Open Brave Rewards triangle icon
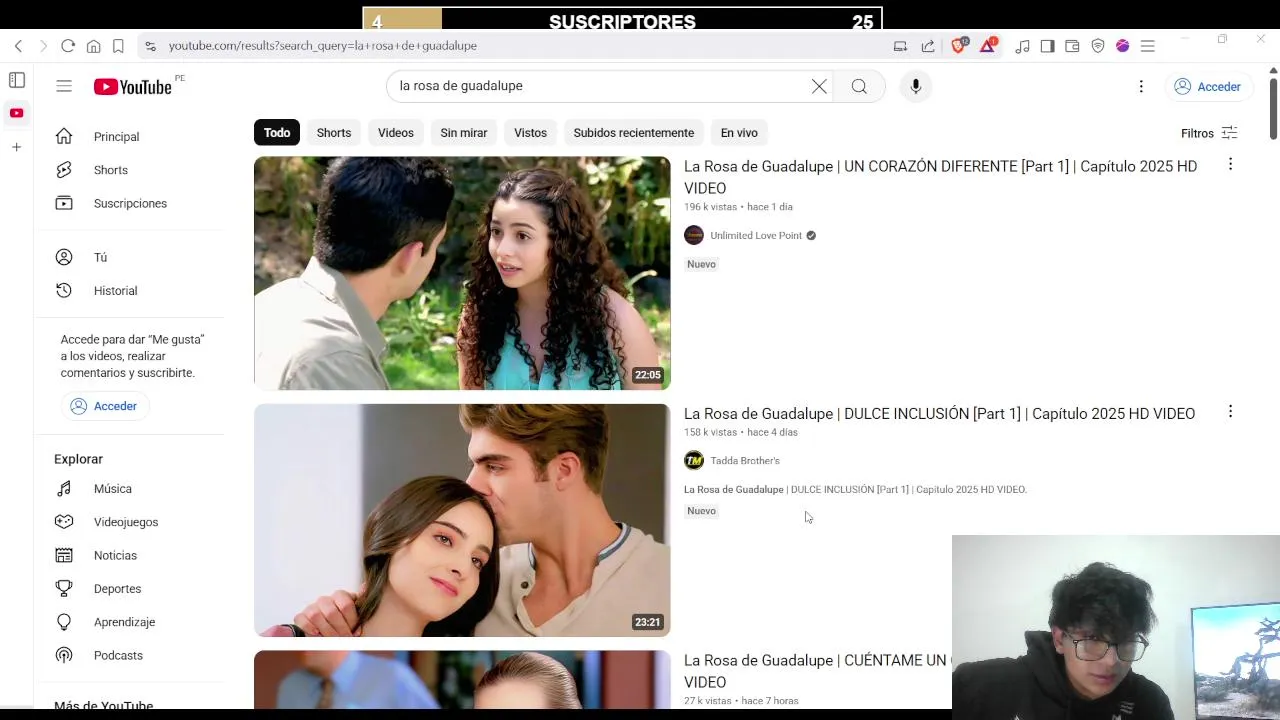The height and width of the screenshot is (720, 1280). pos(988,45)
